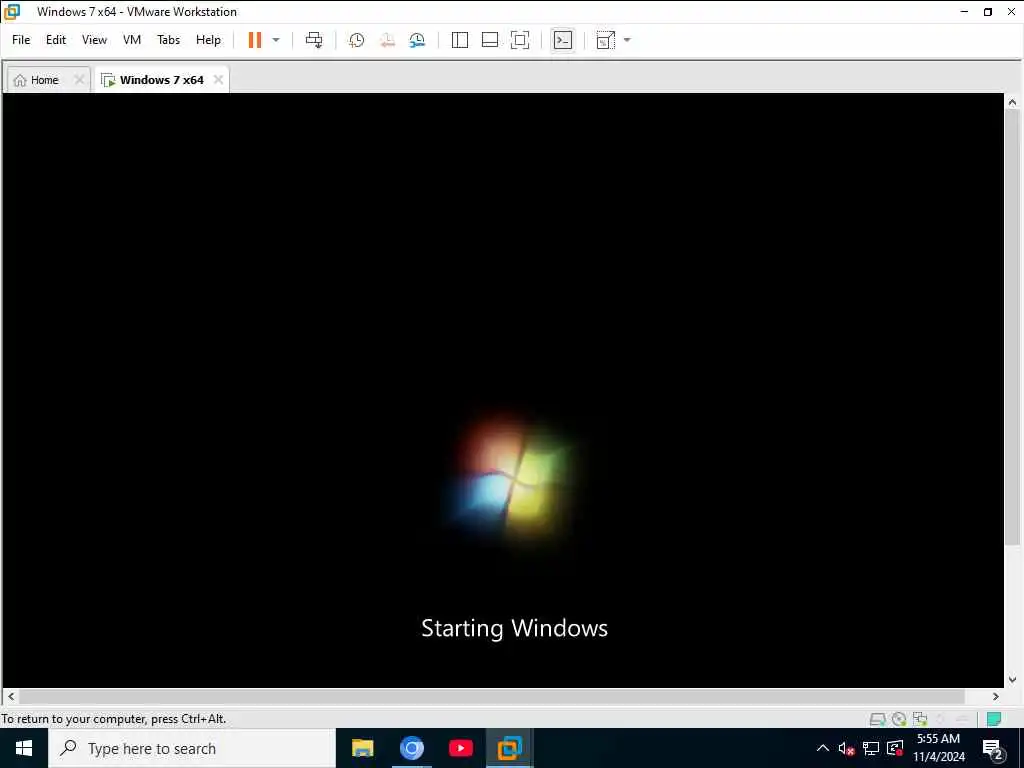1024x768 pixels.
Task: Click the revert to snapshot icon
Action: 387,40
